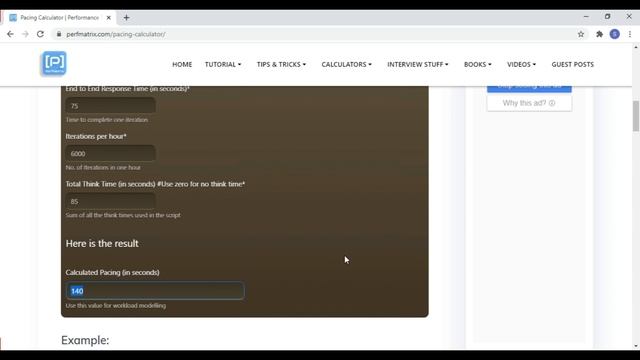Restore down the Chrome window
Image resolution: width=640 pixels, height=360 pixels.
[607, 17]
